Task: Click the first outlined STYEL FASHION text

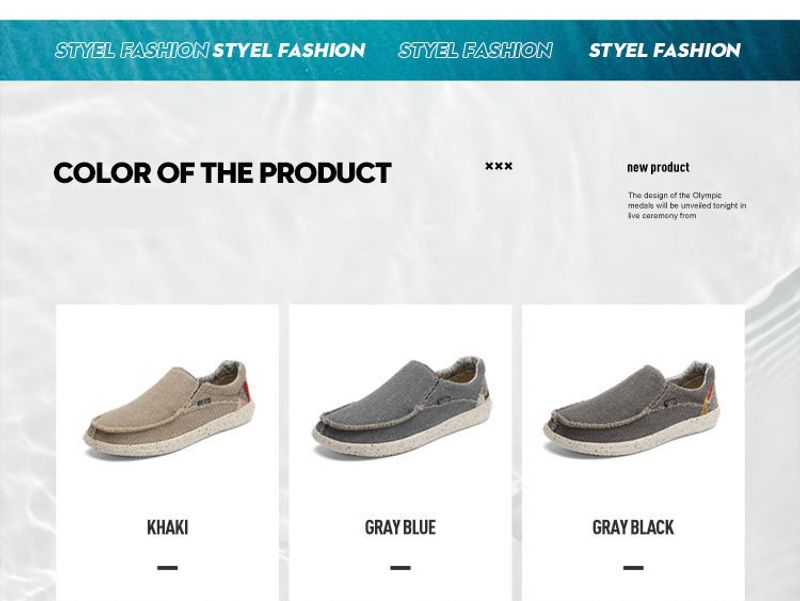Action: point(132,50)
